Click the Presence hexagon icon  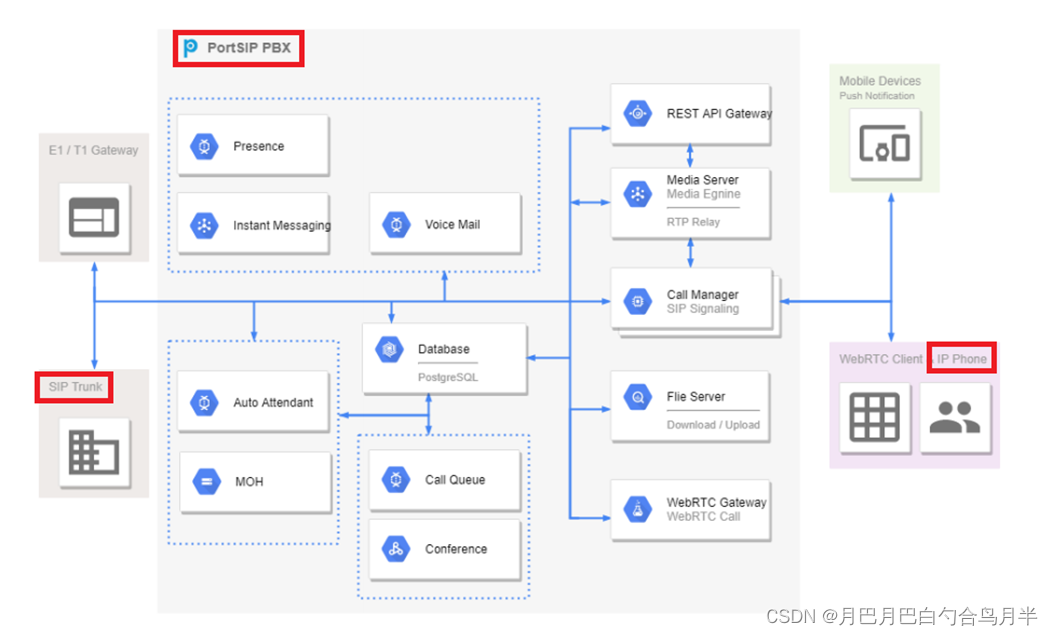(204, 146)
